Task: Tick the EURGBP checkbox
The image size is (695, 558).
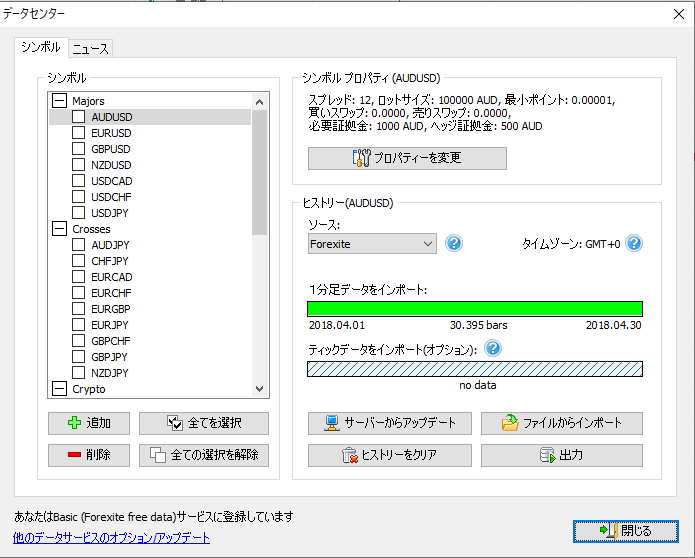Action: 78,308
